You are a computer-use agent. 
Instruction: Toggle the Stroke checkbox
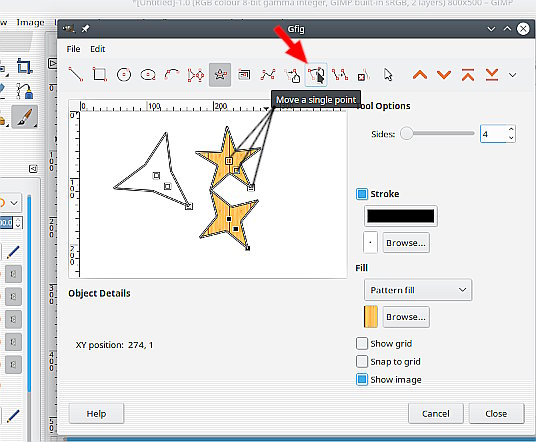click(362, 194)
